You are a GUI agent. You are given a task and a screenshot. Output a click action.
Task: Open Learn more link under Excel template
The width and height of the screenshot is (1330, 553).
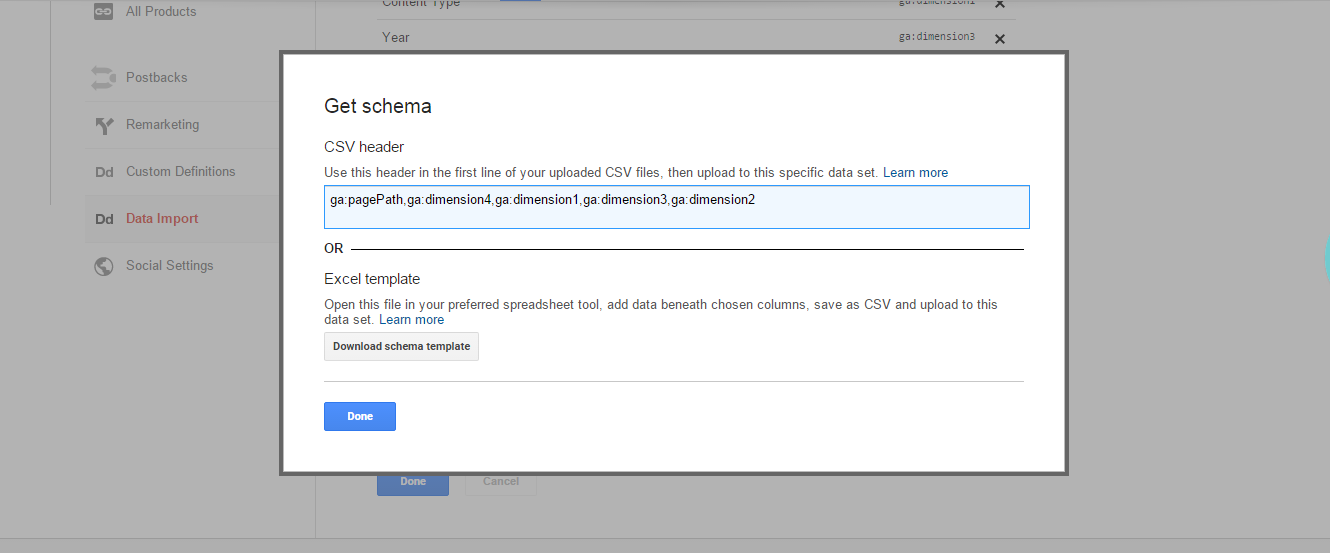click(x=411, y=320)
